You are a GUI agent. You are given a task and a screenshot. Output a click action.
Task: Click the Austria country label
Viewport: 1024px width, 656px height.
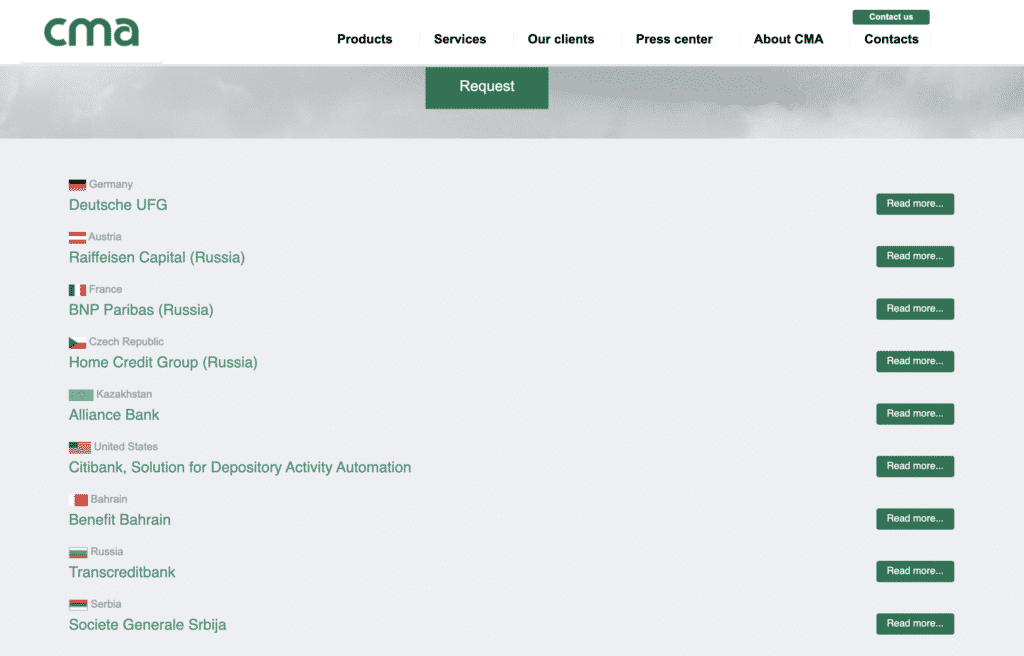coord(105,237)
